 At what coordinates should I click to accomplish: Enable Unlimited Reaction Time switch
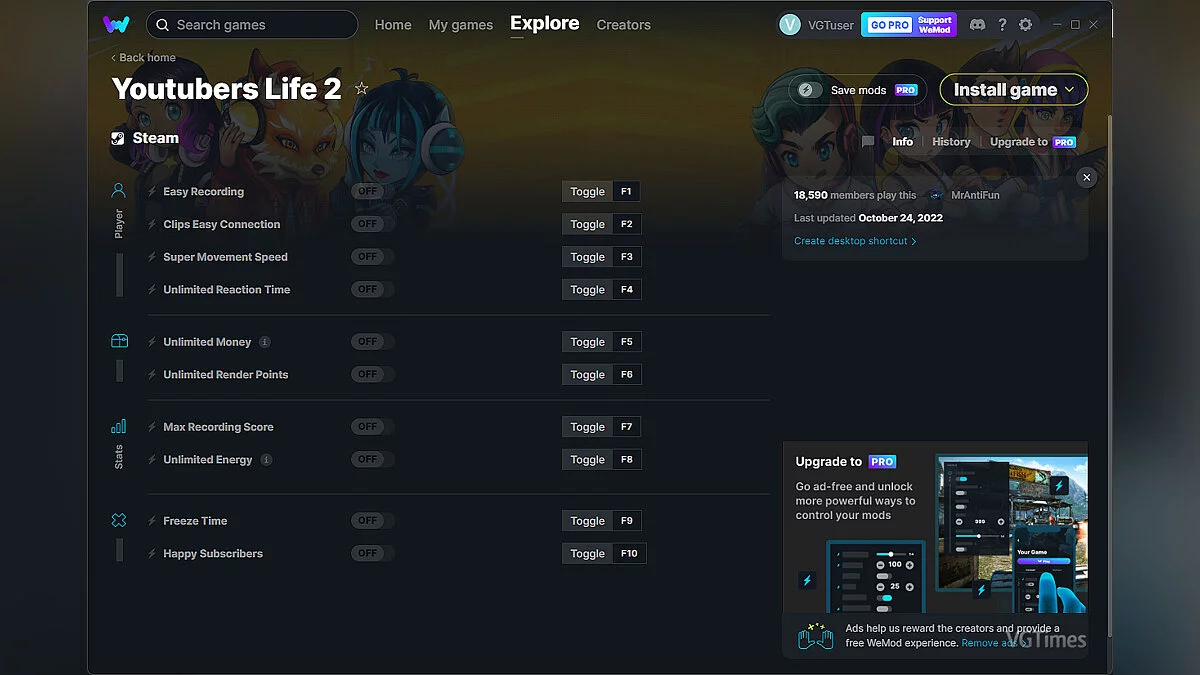372,289
